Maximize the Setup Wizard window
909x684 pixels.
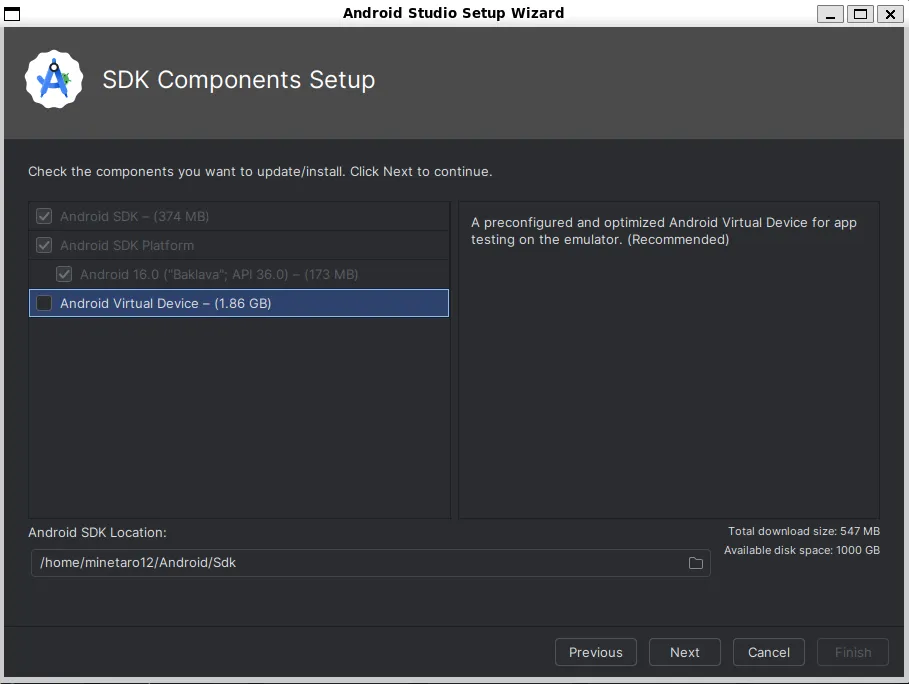click(860, 14)
